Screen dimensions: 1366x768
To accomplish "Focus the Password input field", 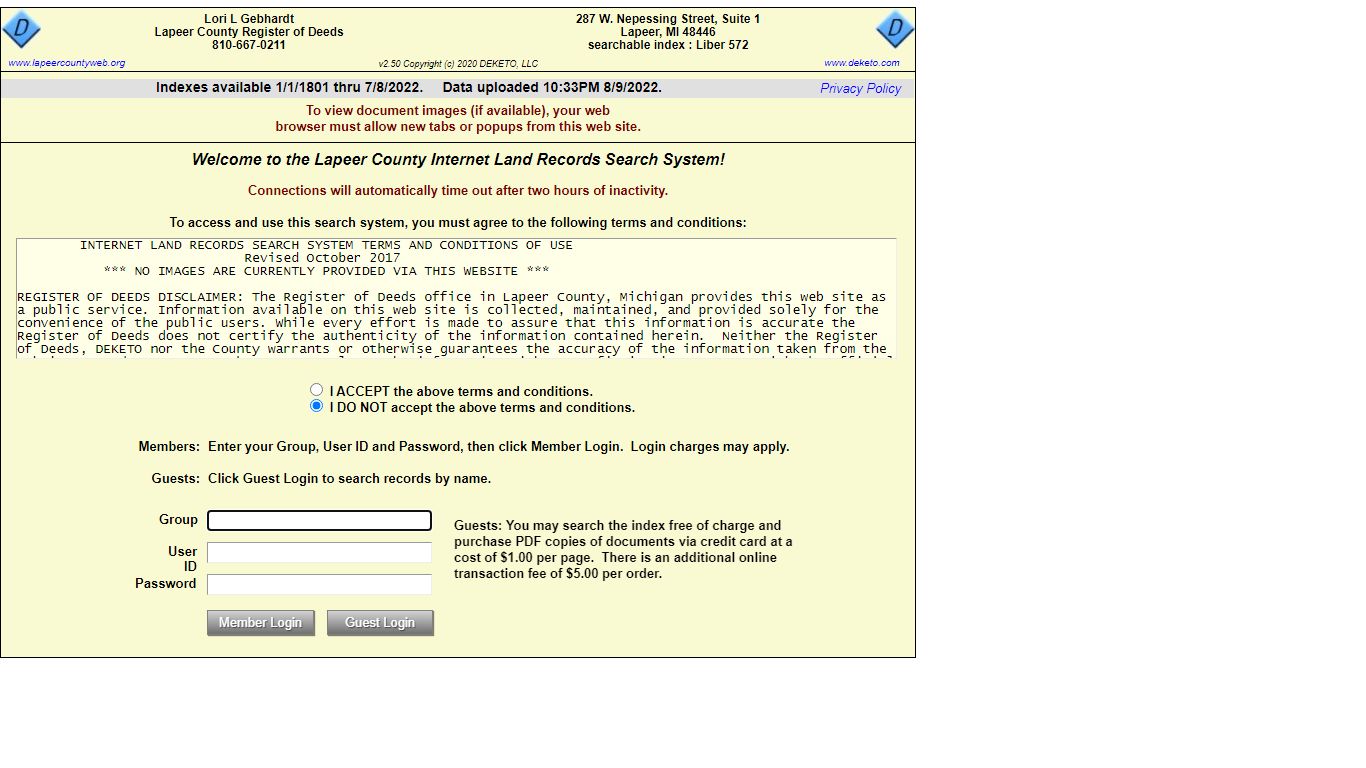I will [x=319, y=585].
